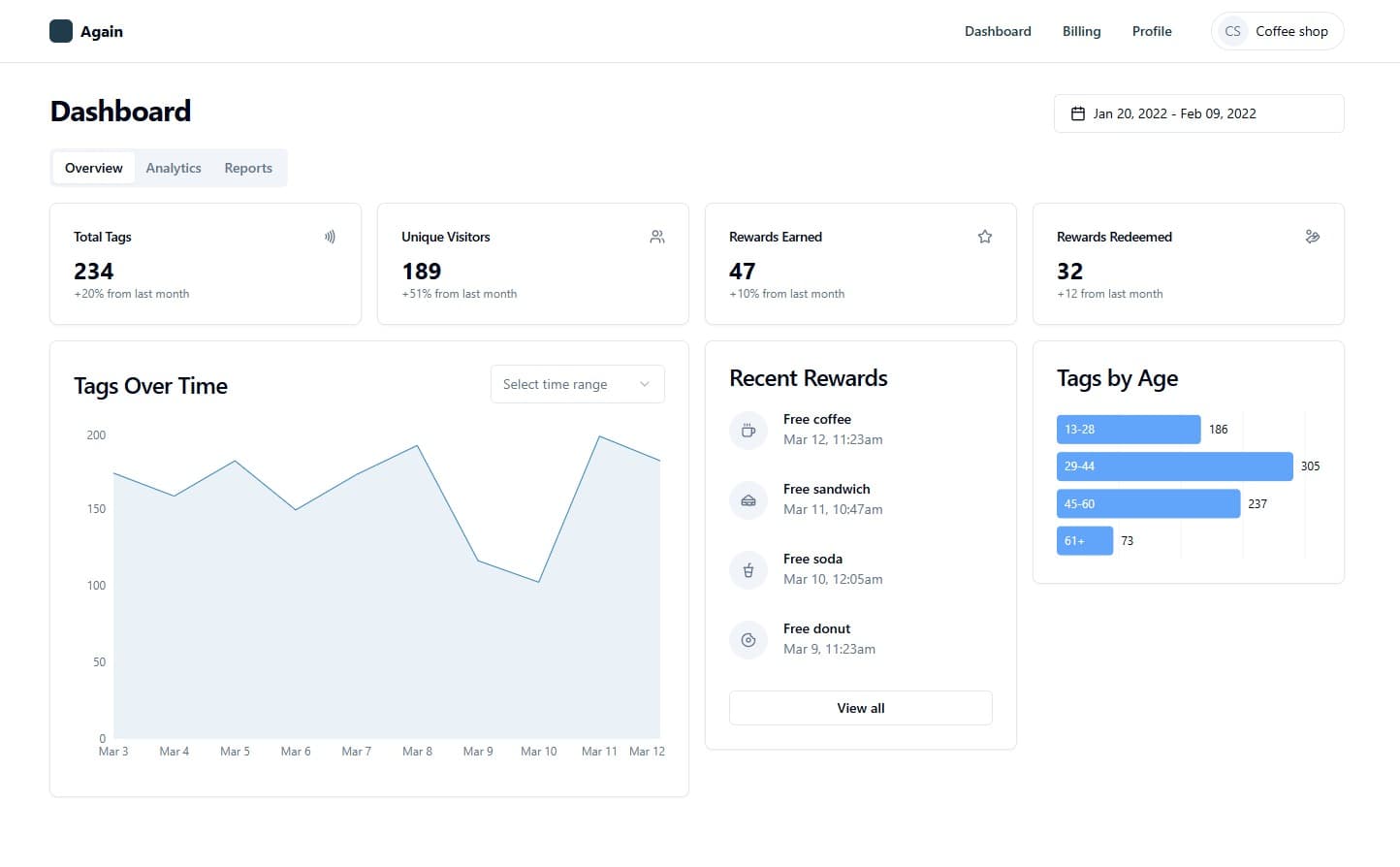Click the Jan 20 - Feb 09 date range field
This screenshot has height=867, width=1400.
pos(1198,112)
